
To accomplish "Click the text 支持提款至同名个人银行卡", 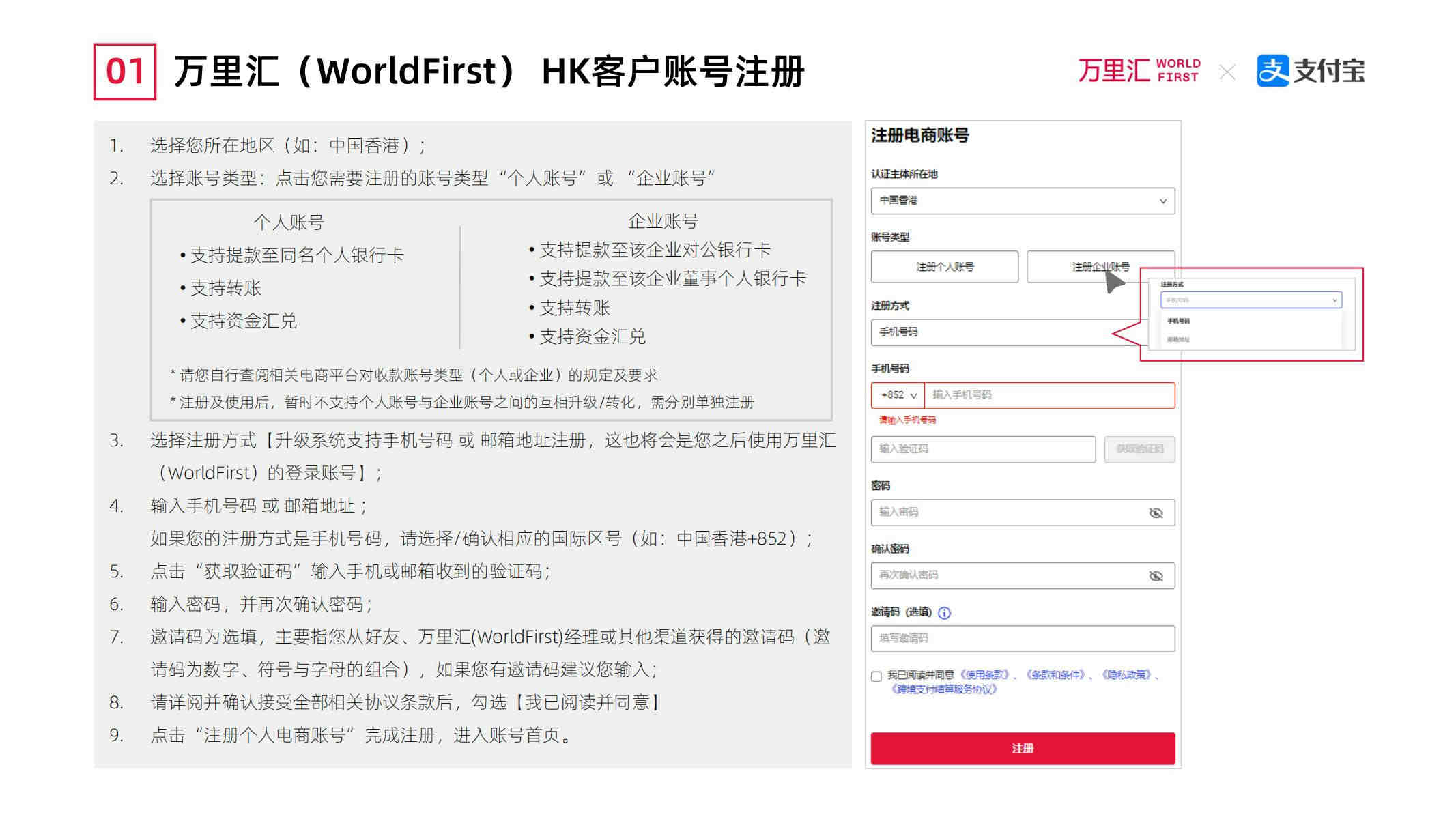I will [297, 255].
